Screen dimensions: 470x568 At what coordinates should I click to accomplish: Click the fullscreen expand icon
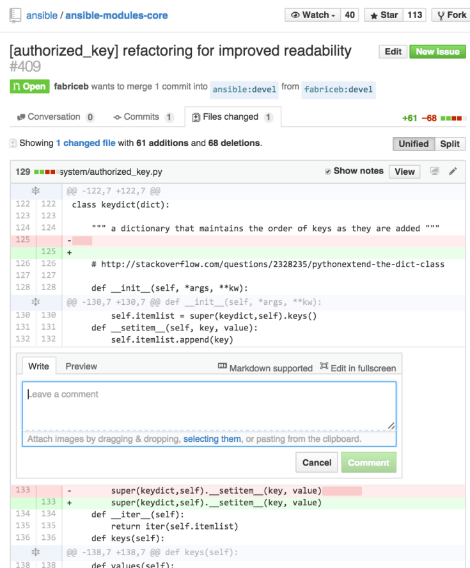pos(324,366)
